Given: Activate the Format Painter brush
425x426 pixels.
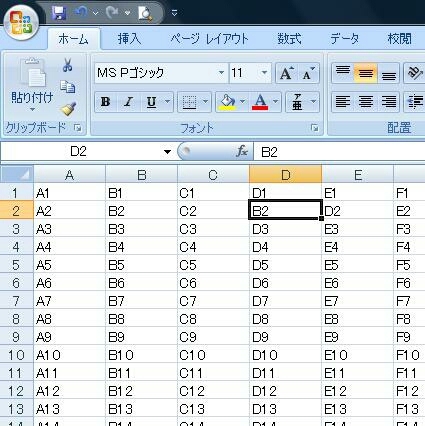Looking at the screenshot, I should (x=68, y=109).
